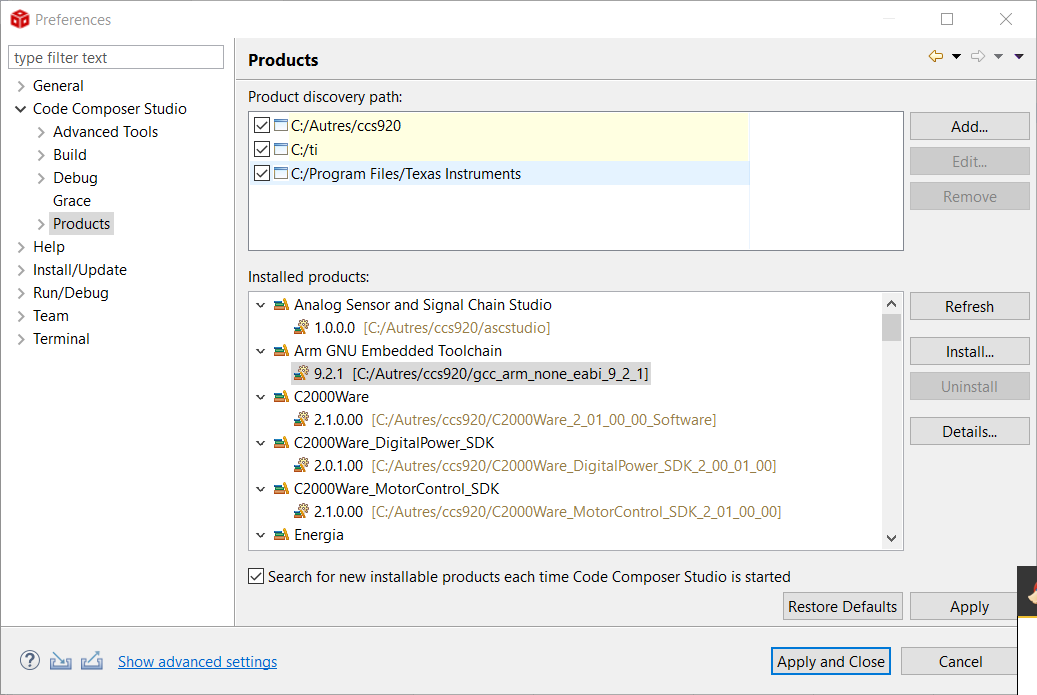Expand the Install/Update category
The height and width of the screenshot is (695, 1037).
[21, 270]
